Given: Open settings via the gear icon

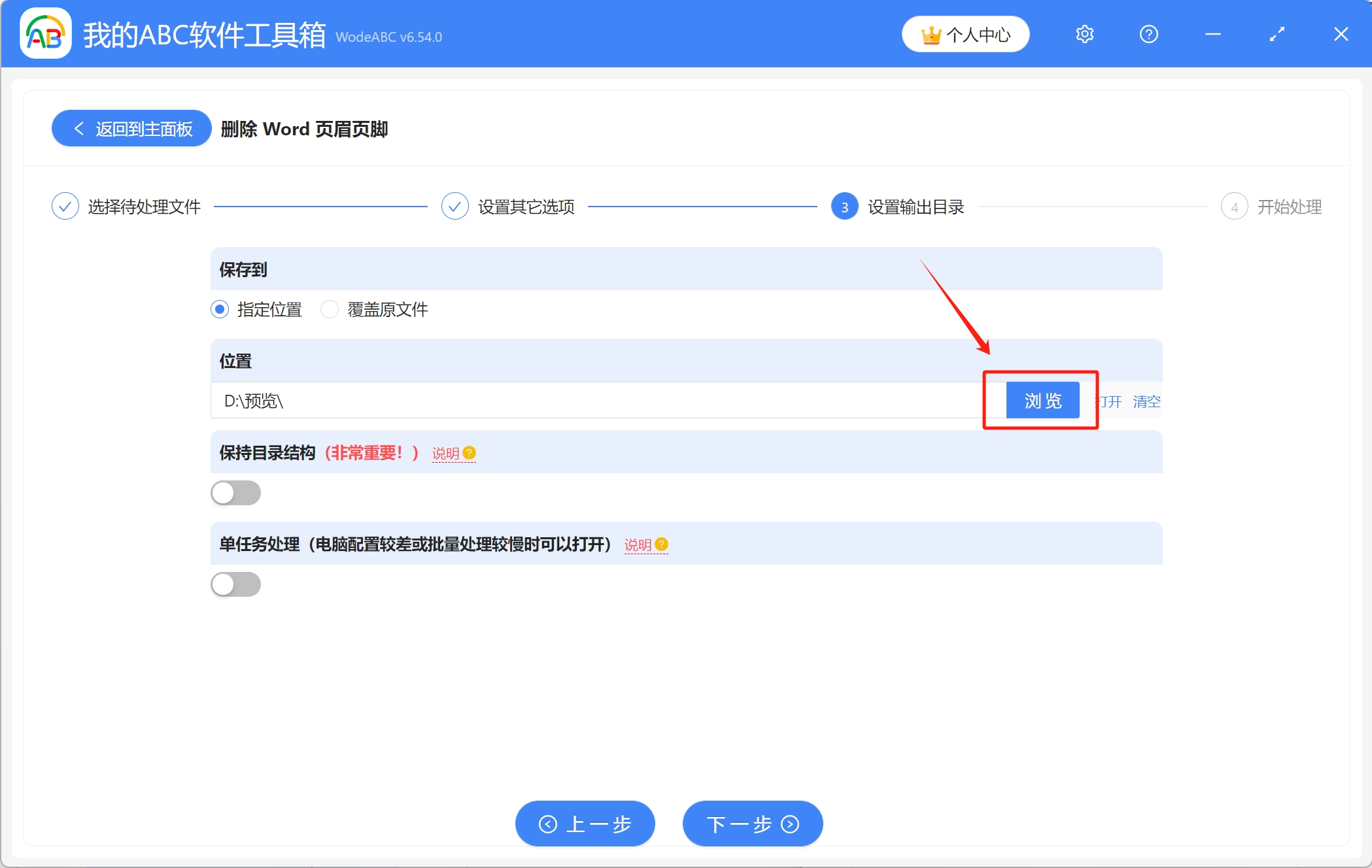Looking at the screenshot, I should tap(1085, 34).
